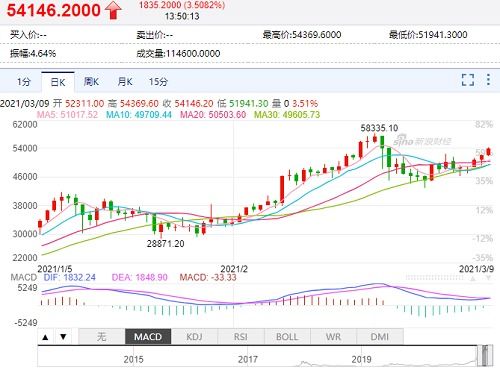Show the RSI indicator

241,337
